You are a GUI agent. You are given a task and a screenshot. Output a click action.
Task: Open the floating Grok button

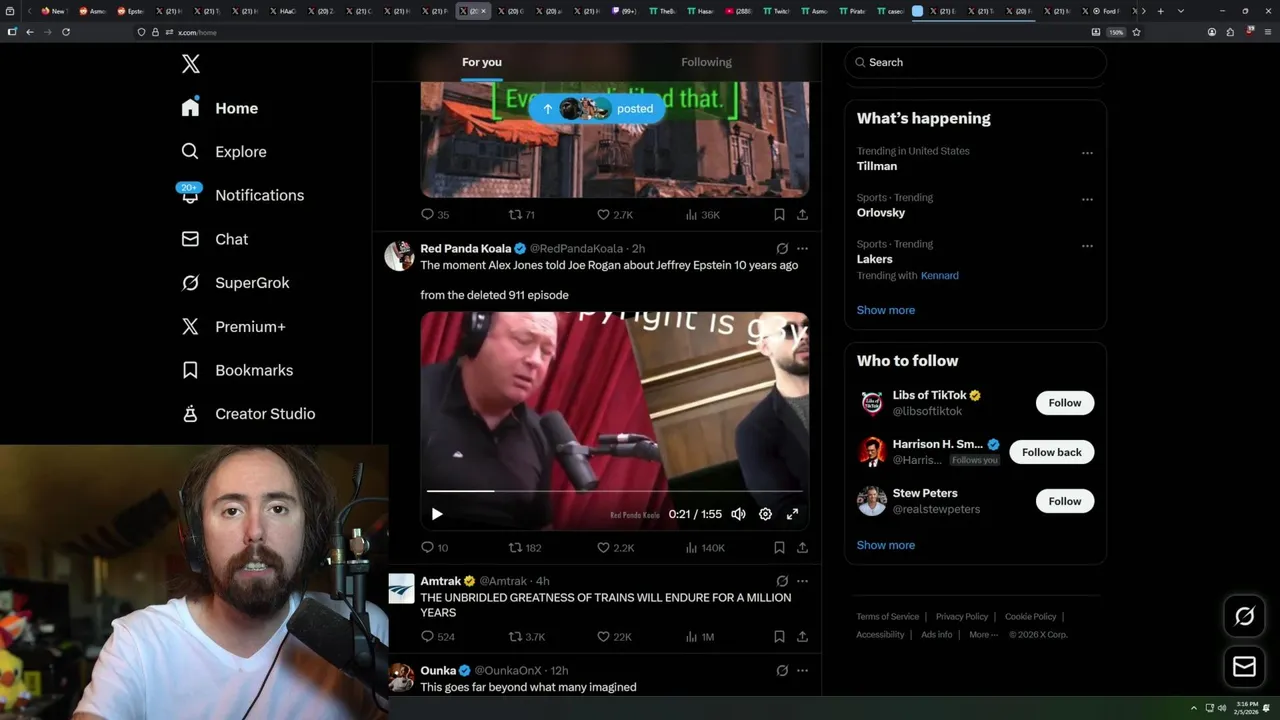1245,617
